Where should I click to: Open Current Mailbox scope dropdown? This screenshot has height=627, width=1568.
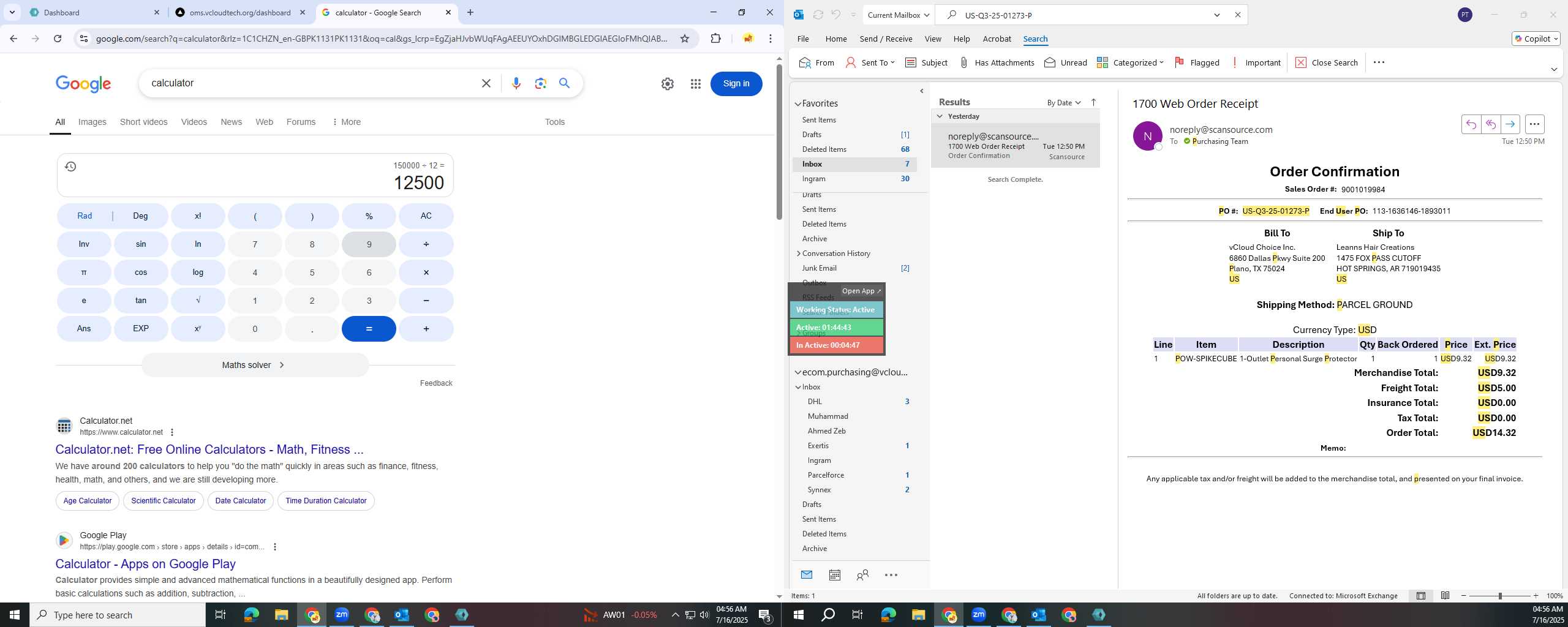pyautogui.click(x=899, y=15)
